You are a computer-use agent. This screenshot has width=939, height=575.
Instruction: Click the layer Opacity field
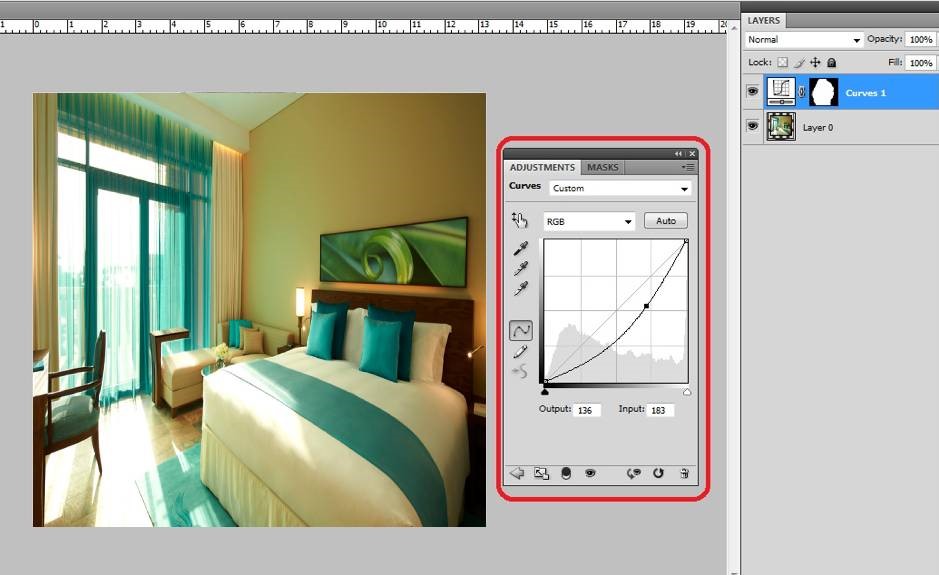point(920,40)
